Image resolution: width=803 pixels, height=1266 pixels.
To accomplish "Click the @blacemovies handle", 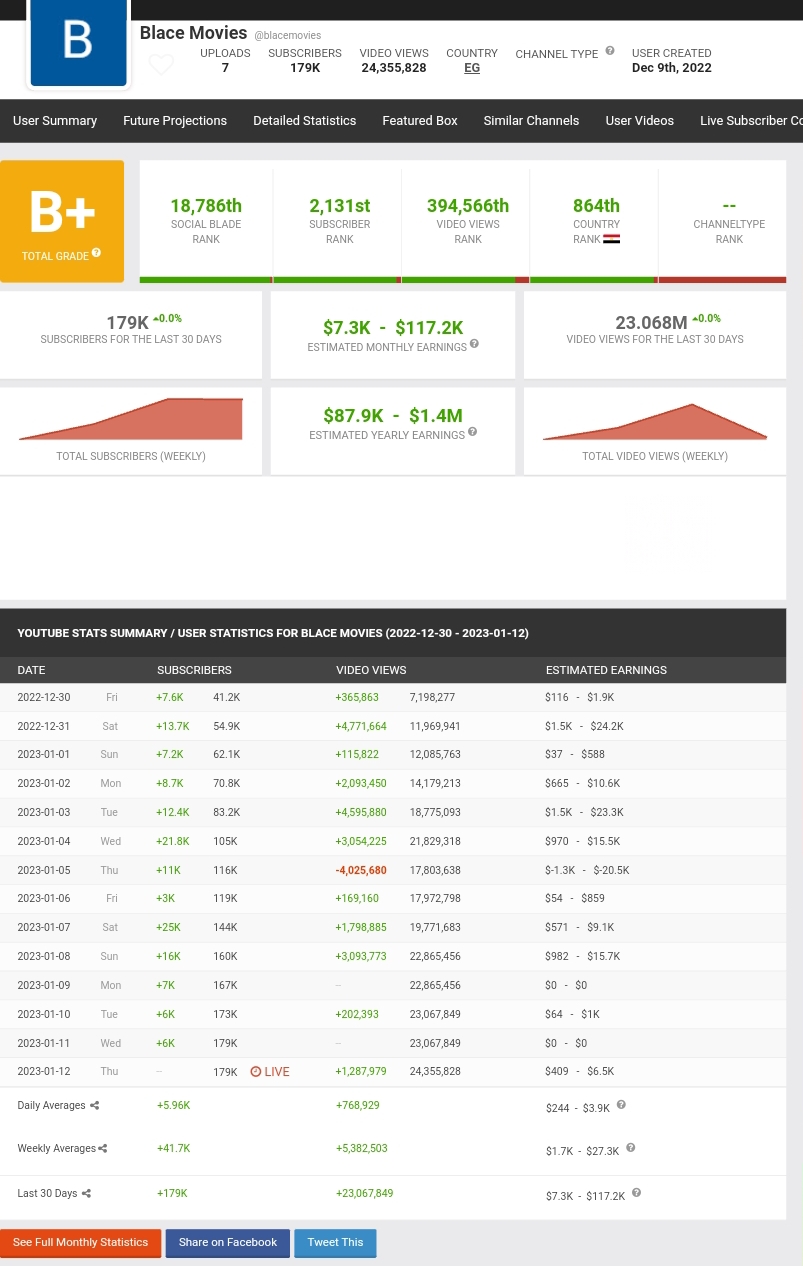I will pyautogui.click(x=288, y=35).
